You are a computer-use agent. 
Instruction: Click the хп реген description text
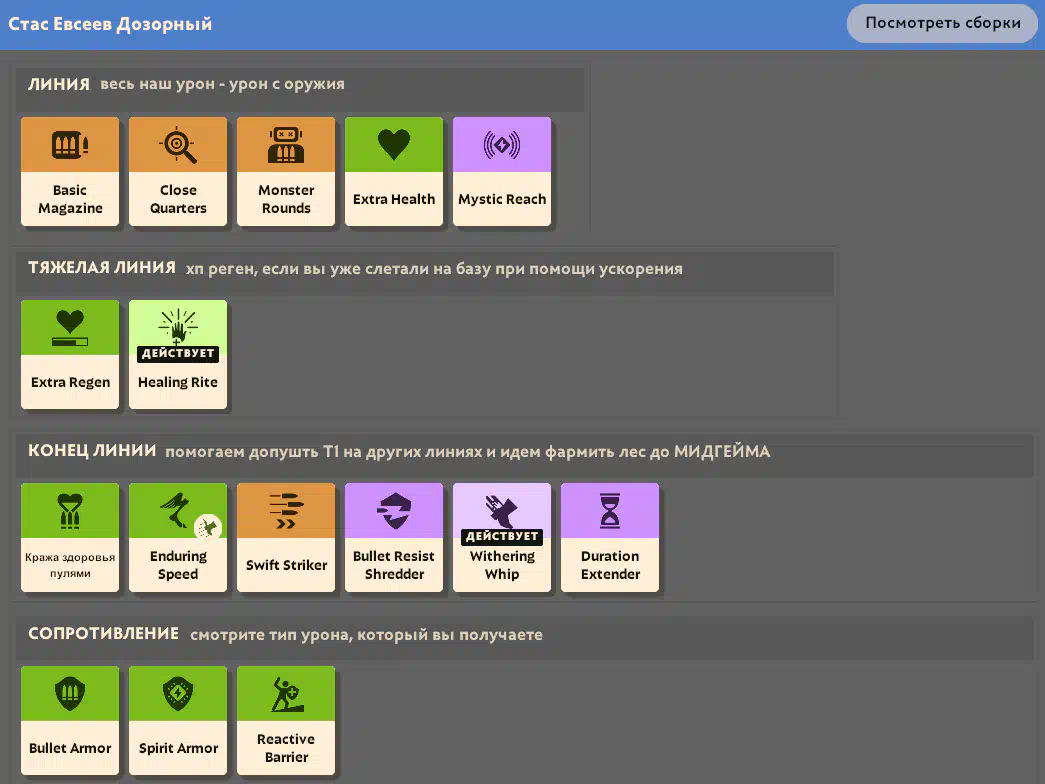pyautogui.click(x=434, y=269)
